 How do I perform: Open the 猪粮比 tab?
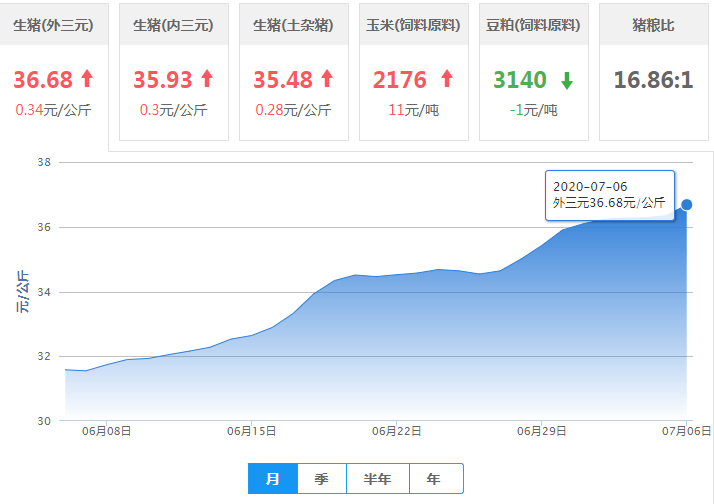(x=653, y=25)
